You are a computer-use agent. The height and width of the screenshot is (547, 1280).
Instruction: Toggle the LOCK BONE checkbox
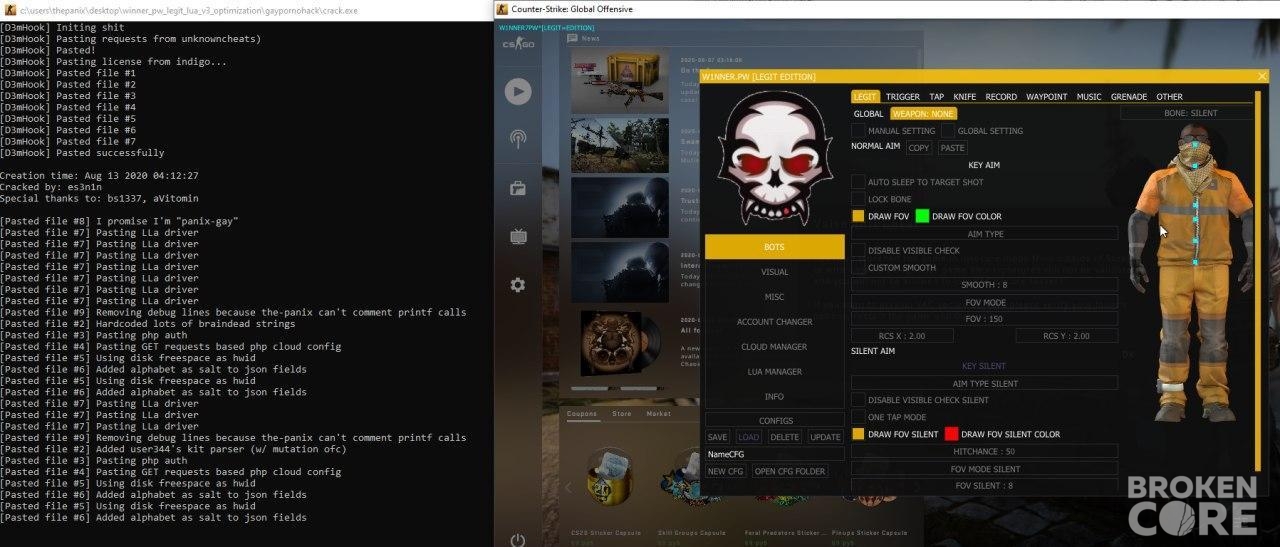(x=858, y=199)
